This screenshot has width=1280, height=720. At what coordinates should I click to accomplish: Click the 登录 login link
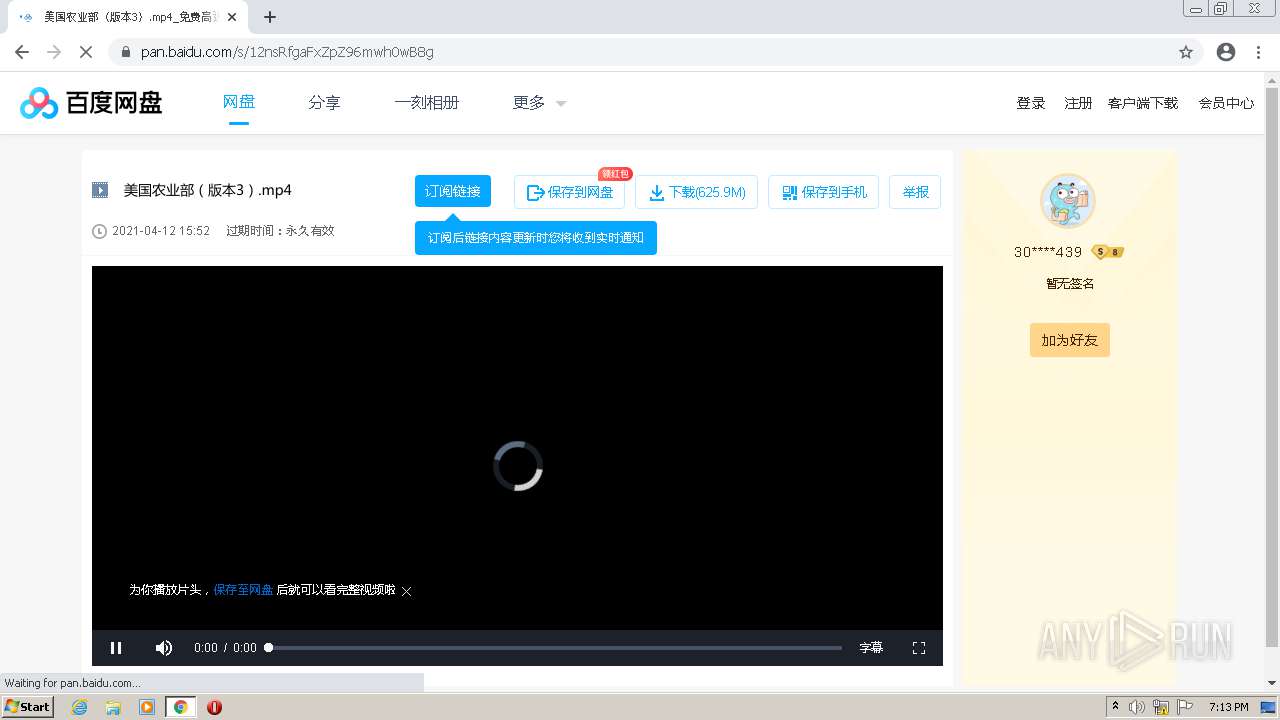coord(1031,103)
